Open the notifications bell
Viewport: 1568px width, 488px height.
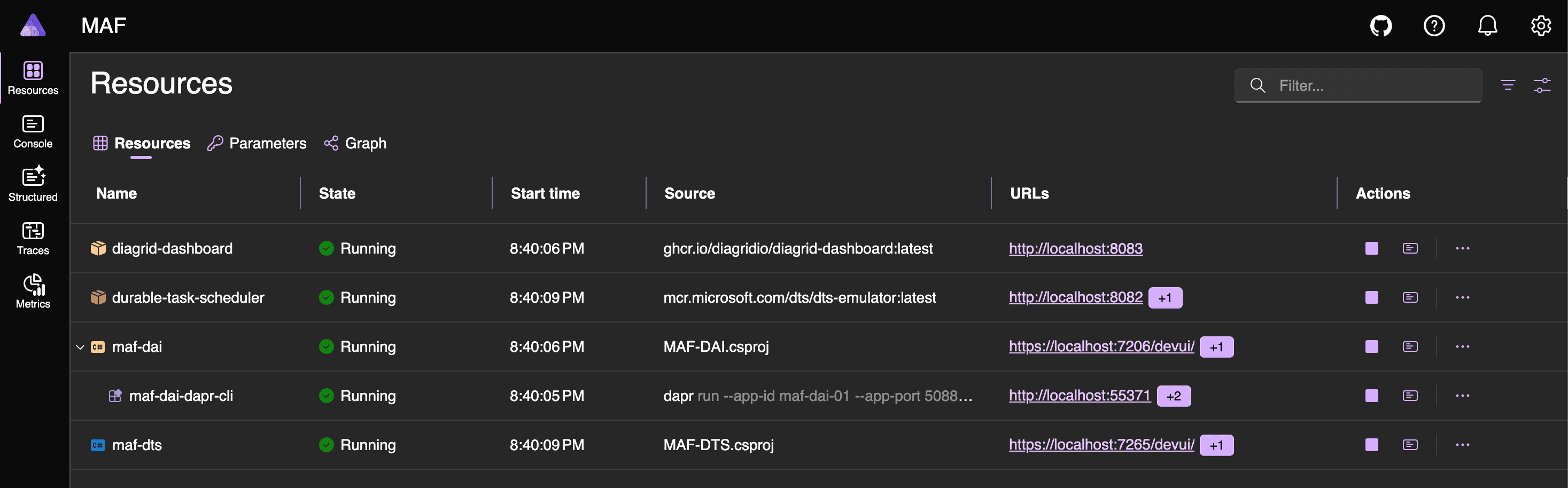1488,26
